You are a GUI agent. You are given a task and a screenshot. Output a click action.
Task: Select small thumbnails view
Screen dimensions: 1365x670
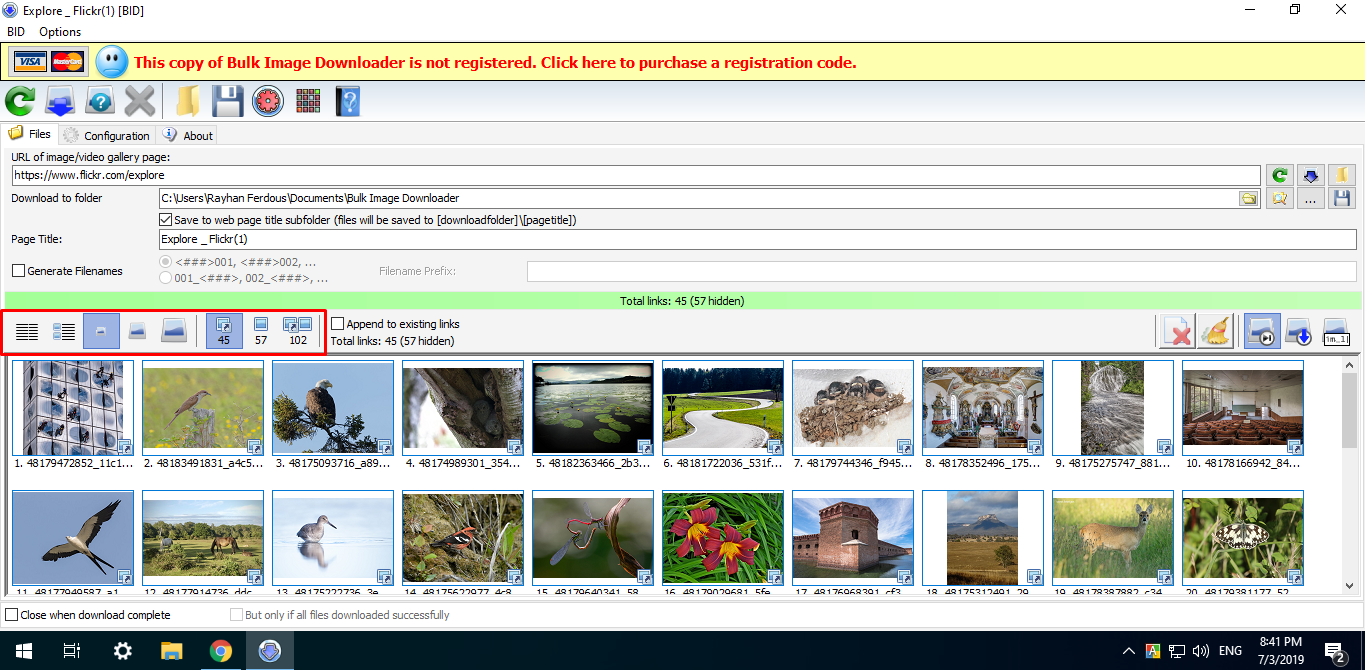pyautogui.click(x=101, y=331)
